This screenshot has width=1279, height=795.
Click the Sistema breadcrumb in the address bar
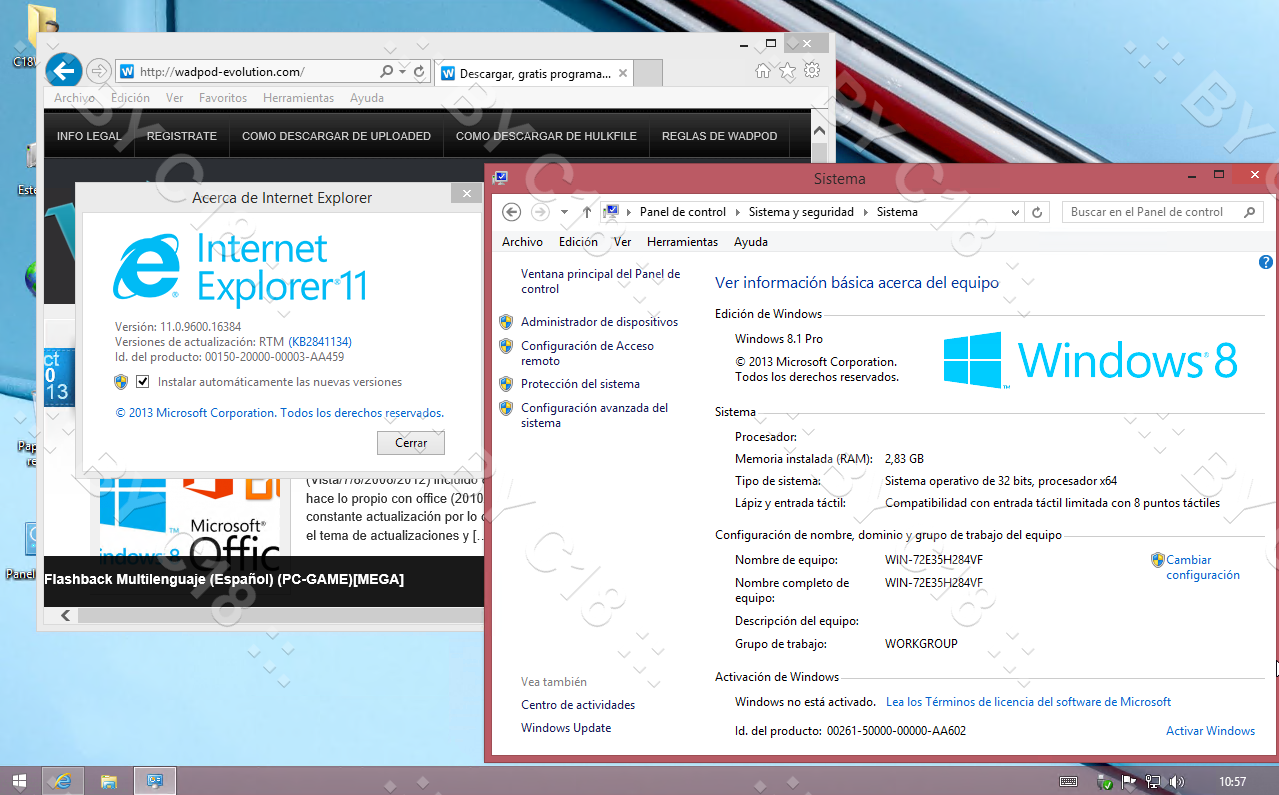coord(897,212)
